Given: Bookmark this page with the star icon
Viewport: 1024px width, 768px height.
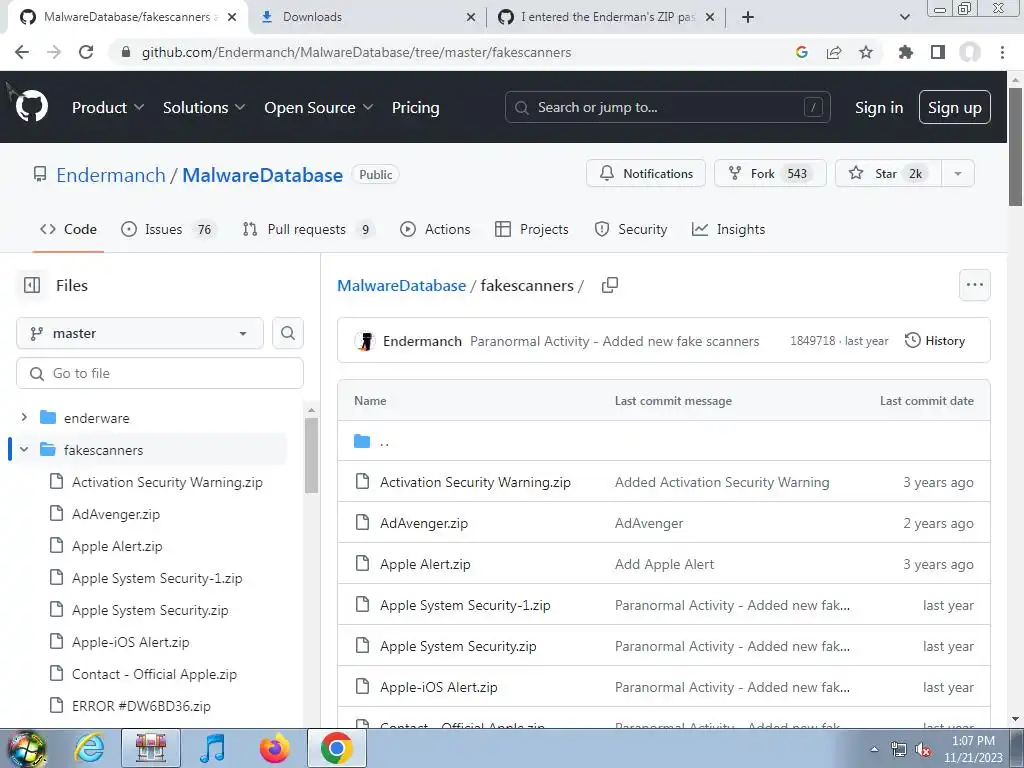Looking at the screenshot, I should coord(866,52).
